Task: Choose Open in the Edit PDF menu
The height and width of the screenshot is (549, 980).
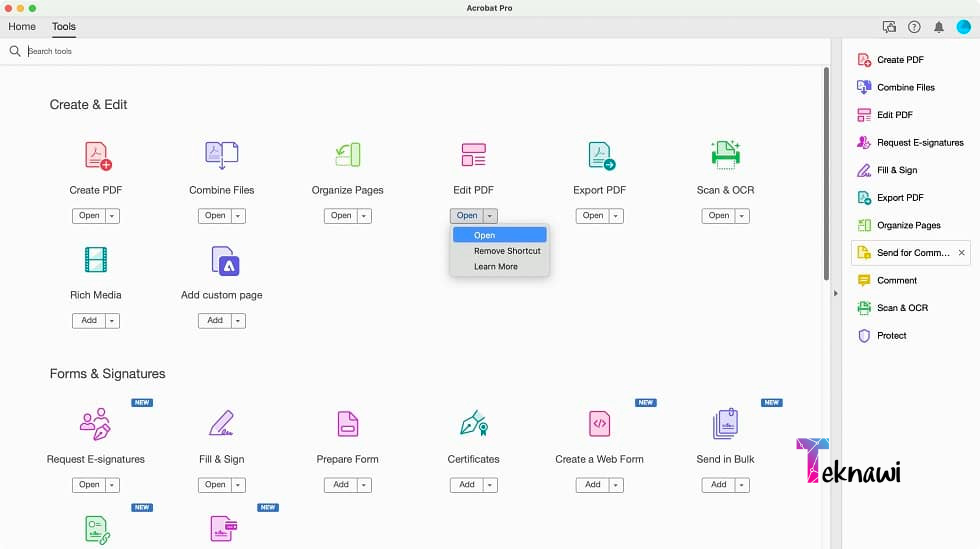Action: [x=499, y=235]
